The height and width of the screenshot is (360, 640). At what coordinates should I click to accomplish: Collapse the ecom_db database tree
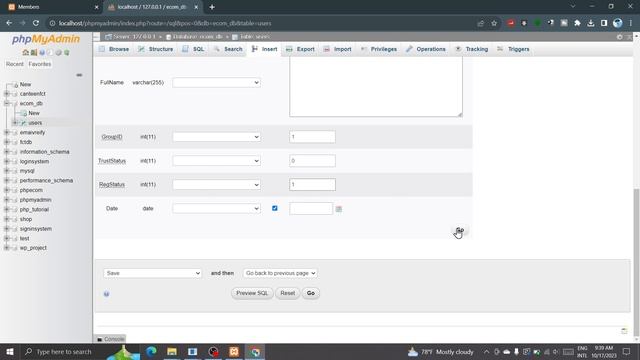[7, 103]
